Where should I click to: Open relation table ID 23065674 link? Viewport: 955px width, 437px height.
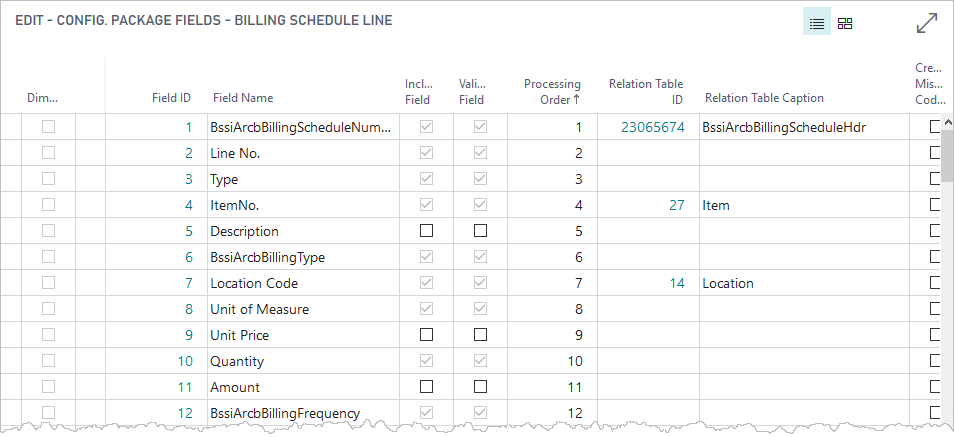click(651, 127)
